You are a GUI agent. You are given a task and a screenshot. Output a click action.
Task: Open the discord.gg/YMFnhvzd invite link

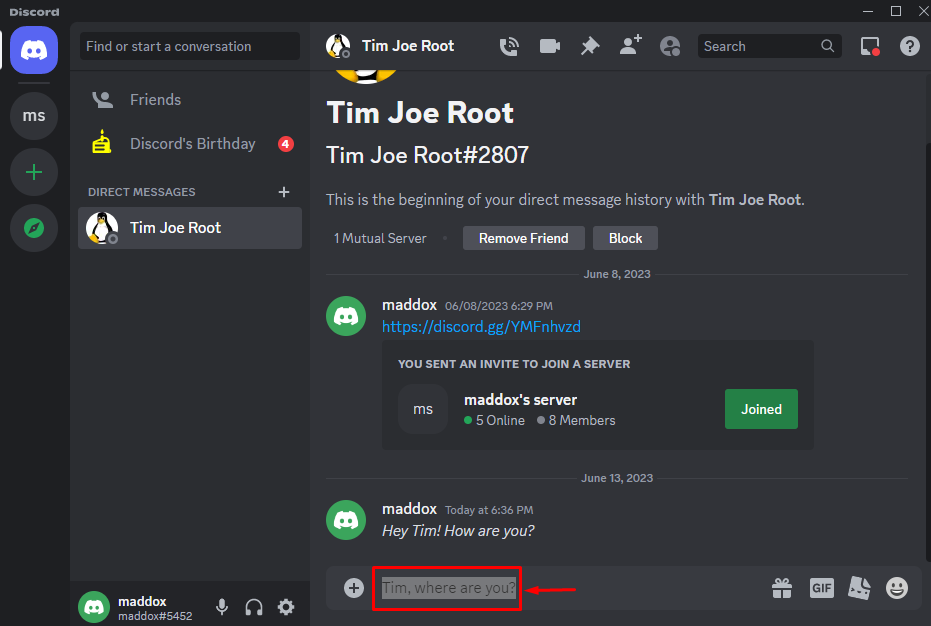482,327
